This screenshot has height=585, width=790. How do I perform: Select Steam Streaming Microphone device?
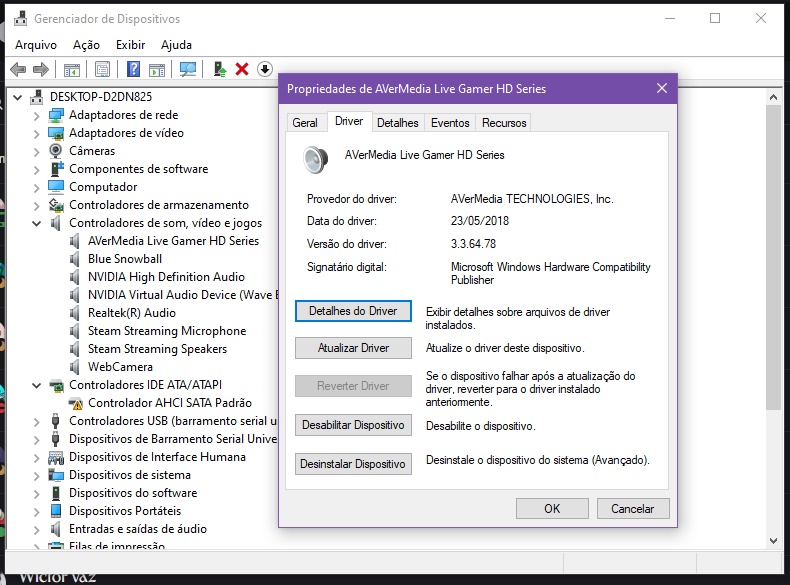(167, 331)
